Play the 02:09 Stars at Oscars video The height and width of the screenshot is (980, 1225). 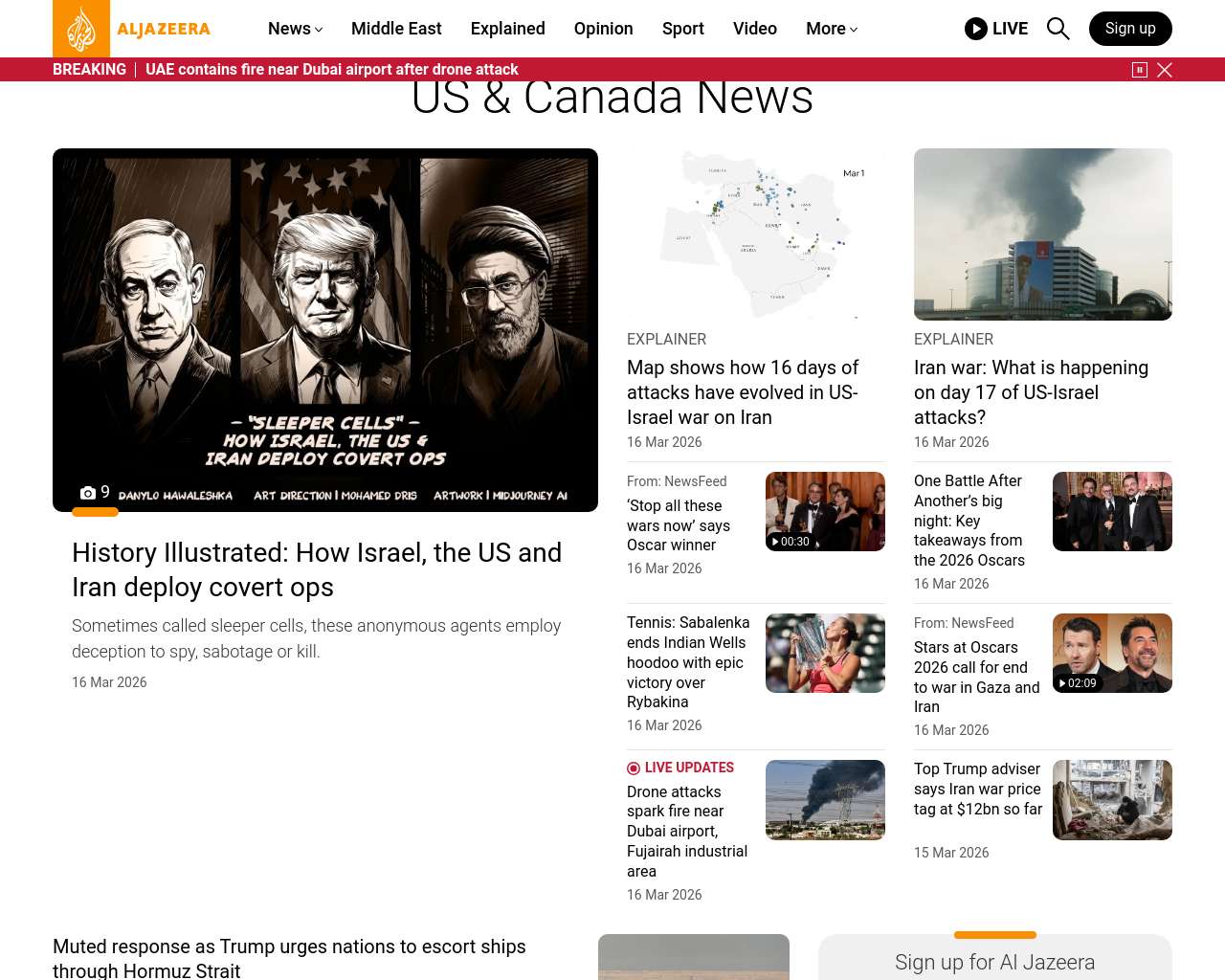[1112, 653]
